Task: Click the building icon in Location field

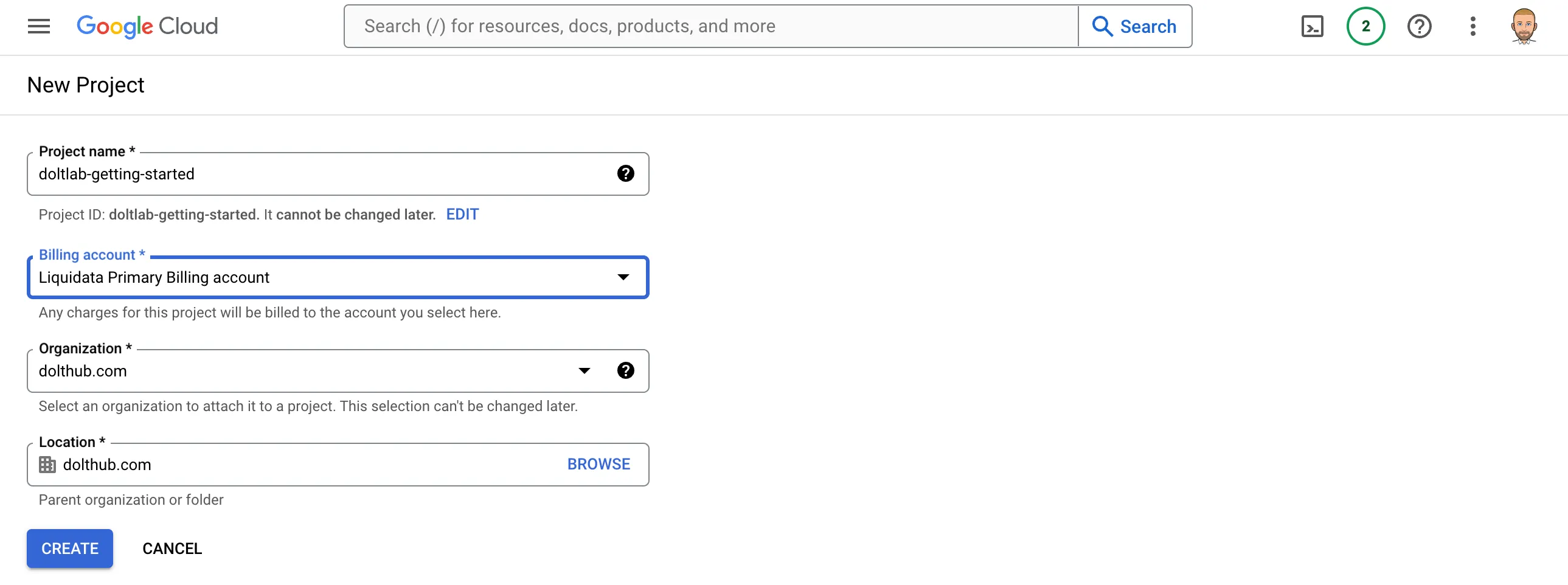Action: [47, 465]
